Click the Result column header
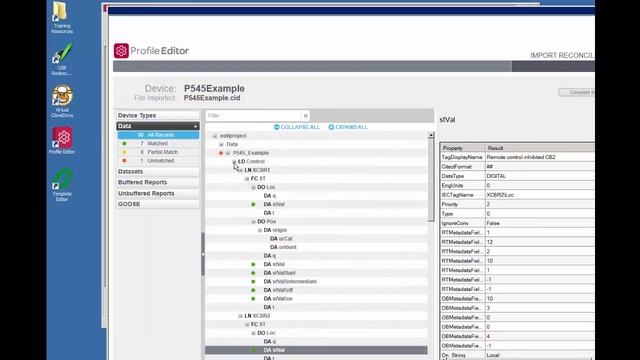The width and height of the screenshot is (640, 360). pyautogui.click(x=540, y=148)
